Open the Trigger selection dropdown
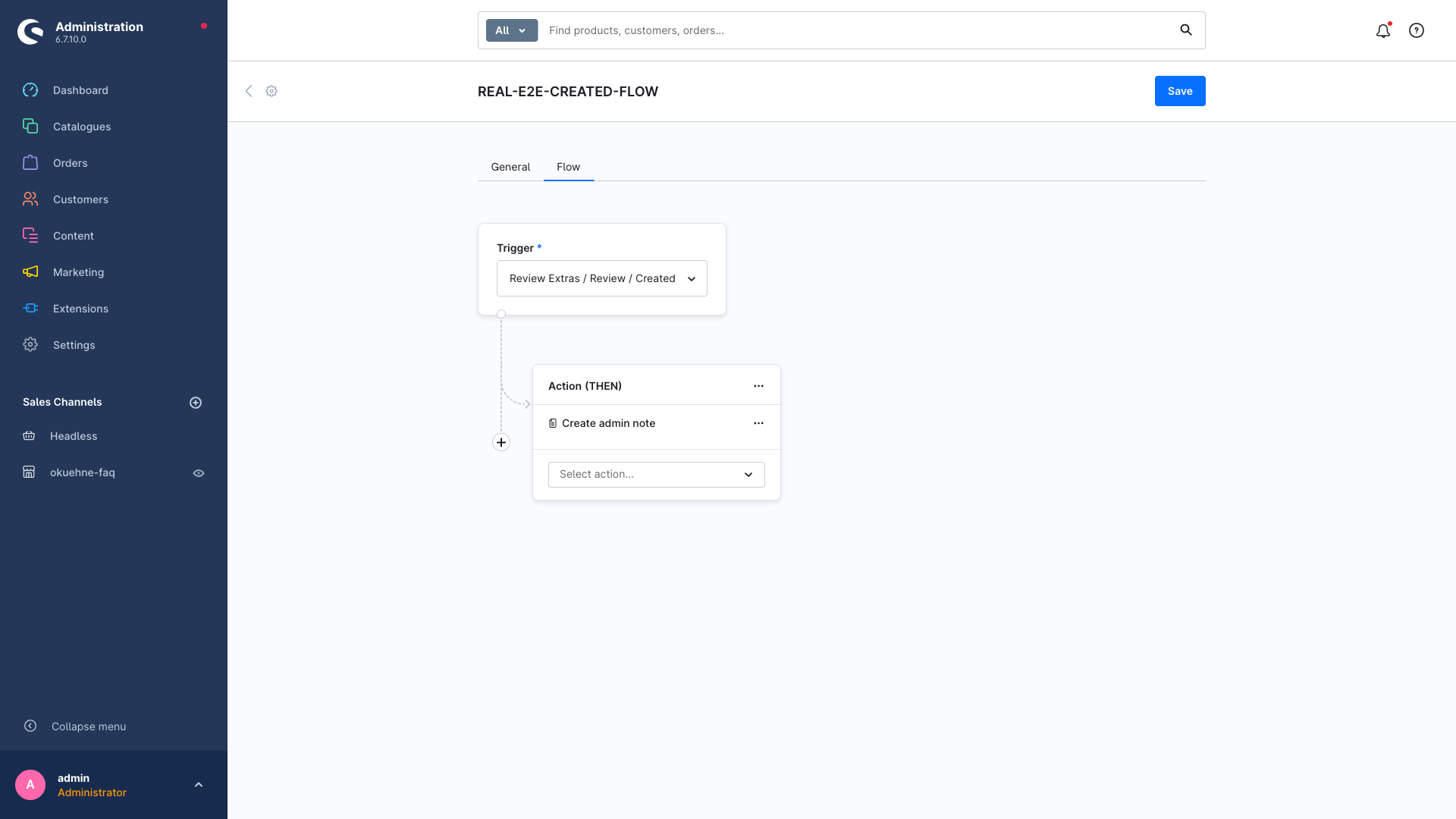This screenshot has height=819, width=1456. tap(602, 278)
